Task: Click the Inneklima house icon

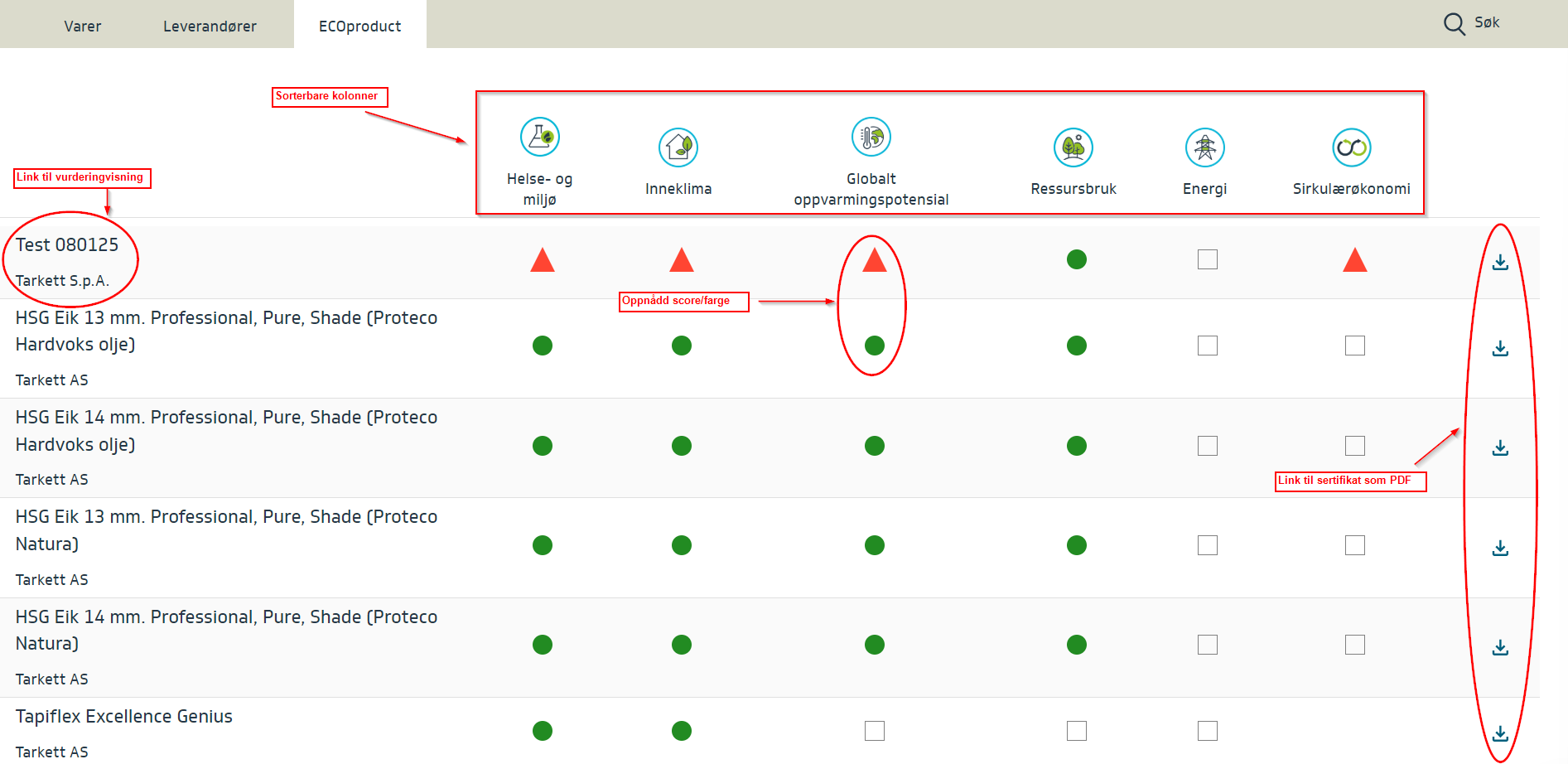Action: [x=678, y=147]
